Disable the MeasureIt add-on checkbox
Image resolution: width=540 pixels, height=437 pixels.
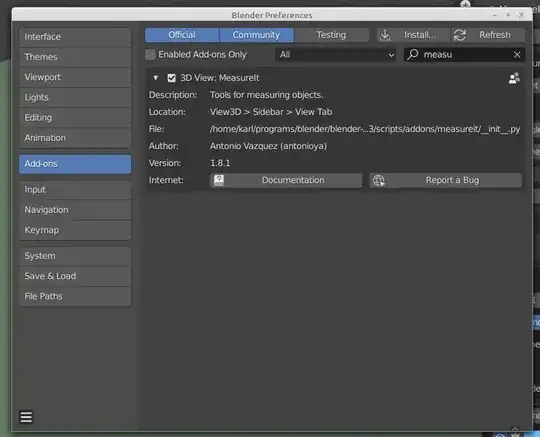point(172,78)
